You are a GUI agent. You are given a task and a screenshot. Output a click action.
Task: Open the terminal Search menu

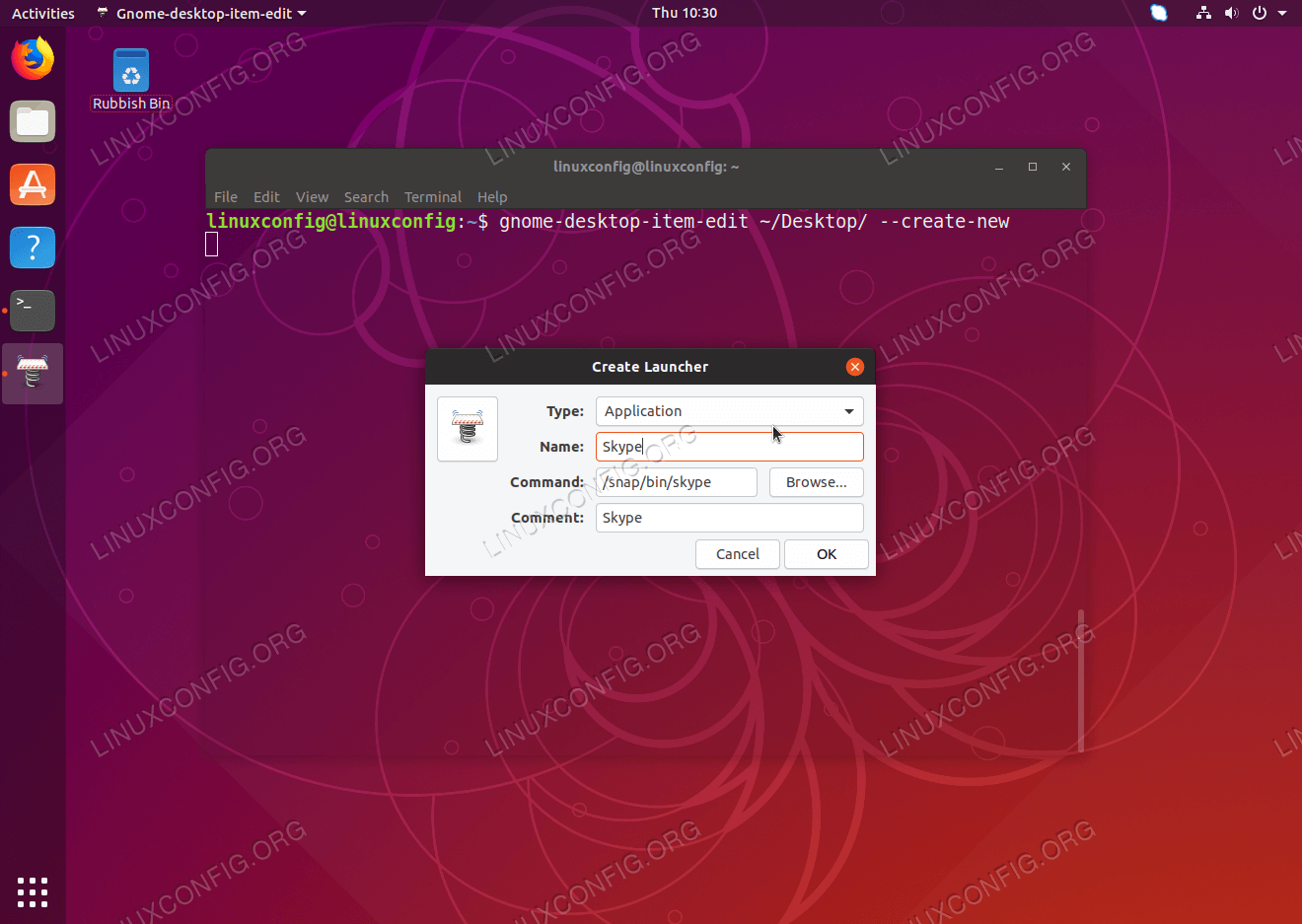[366, 197]
